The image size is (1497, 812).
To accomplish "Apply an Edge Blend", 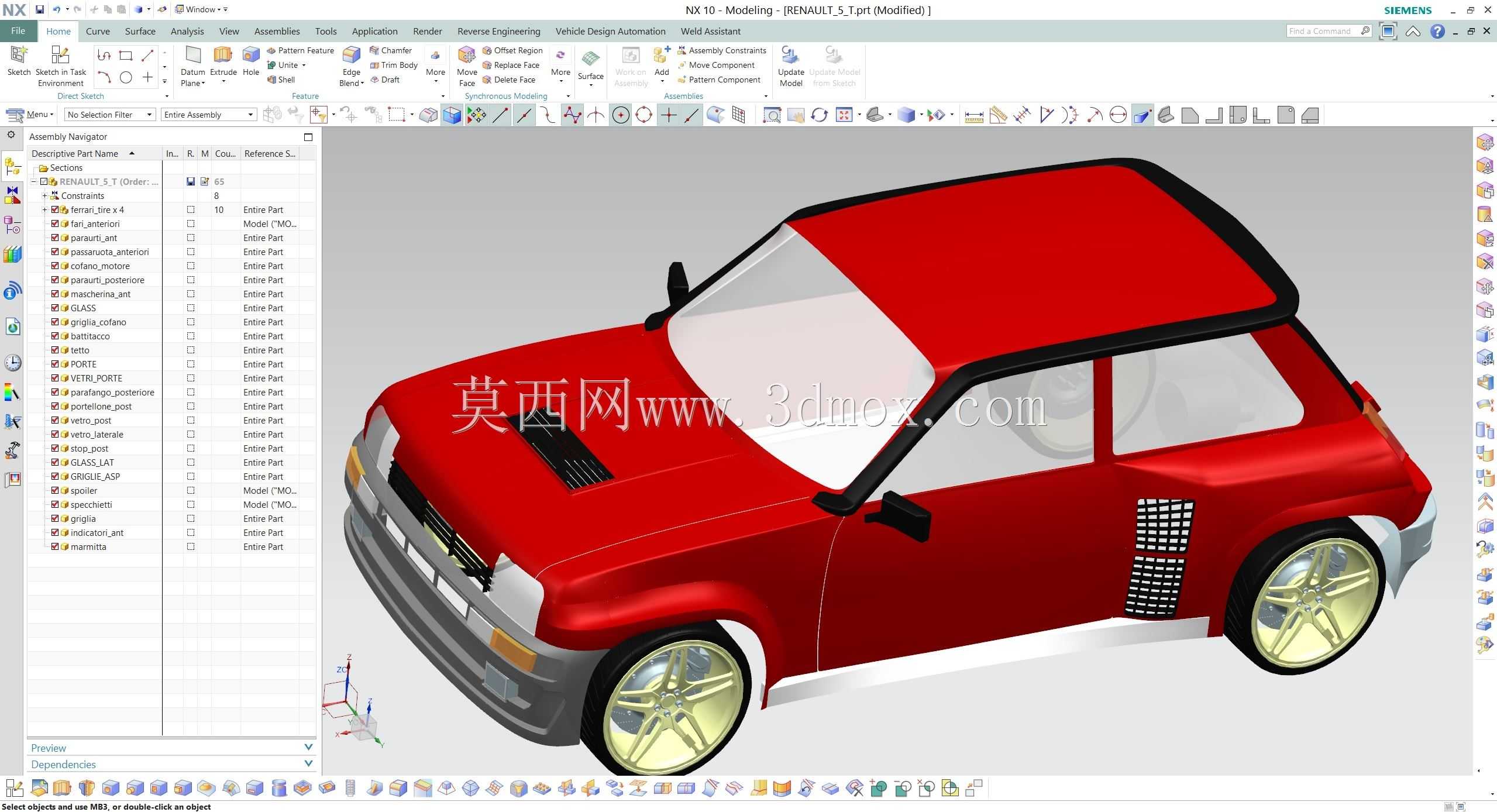I will click(x=351, y=66).
